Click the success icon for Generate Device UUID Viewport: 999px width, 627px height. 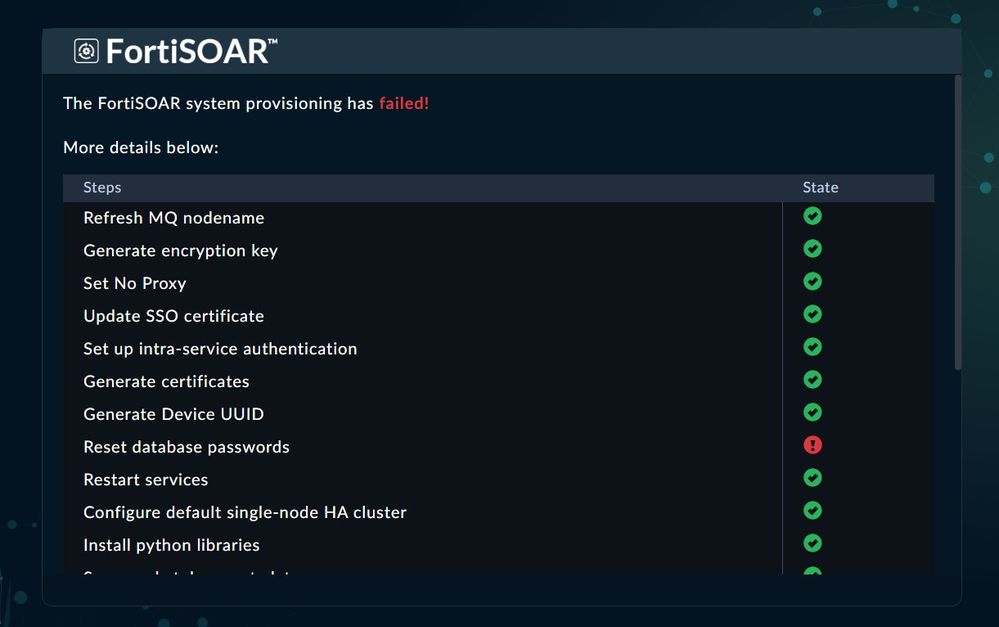point(813,412)
